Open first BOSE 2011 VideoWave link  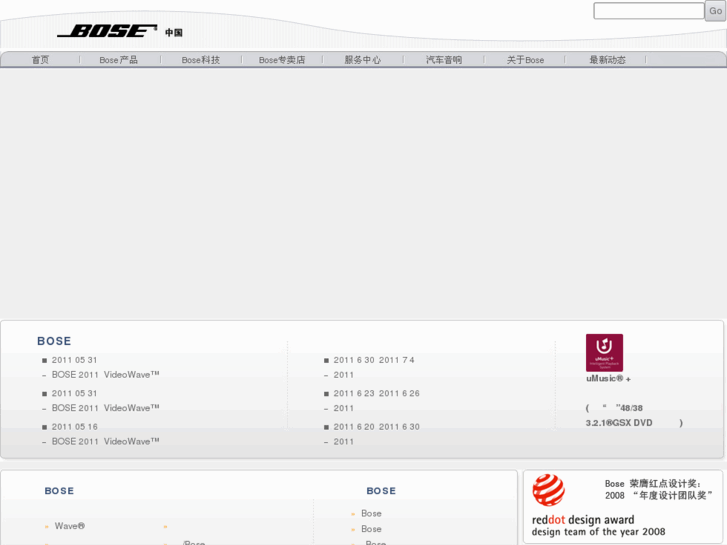tap(105, 375)
